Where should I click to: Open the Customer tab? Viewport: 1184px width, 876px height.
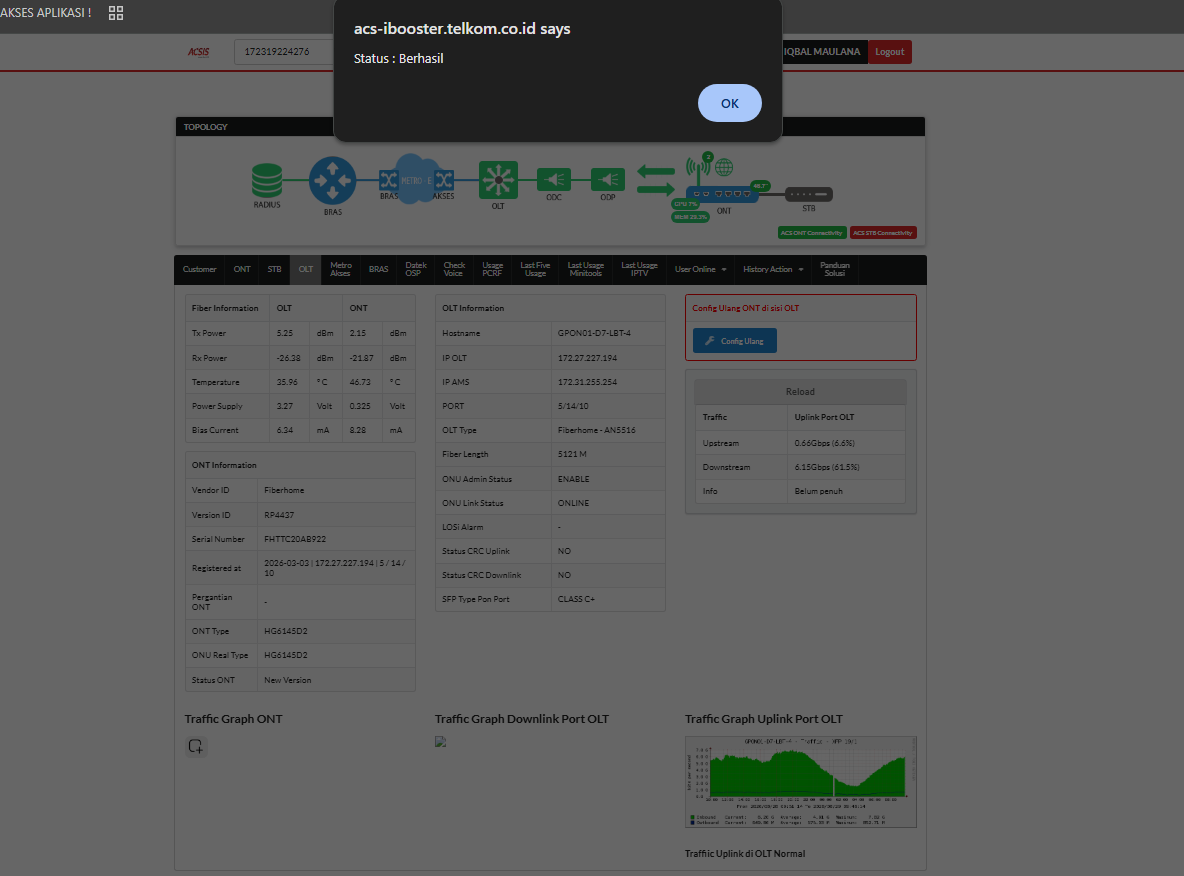click(x=199, y=270)
